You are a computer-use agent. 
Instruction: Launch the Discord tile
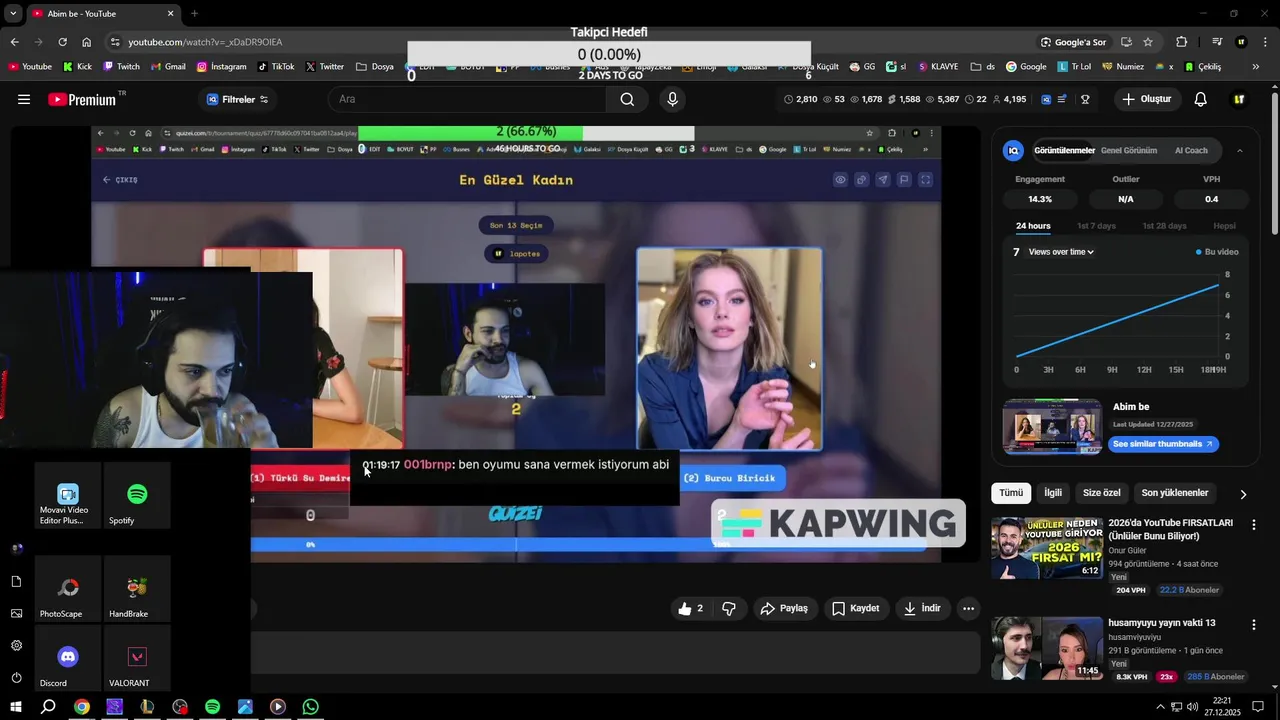[67, 657]
